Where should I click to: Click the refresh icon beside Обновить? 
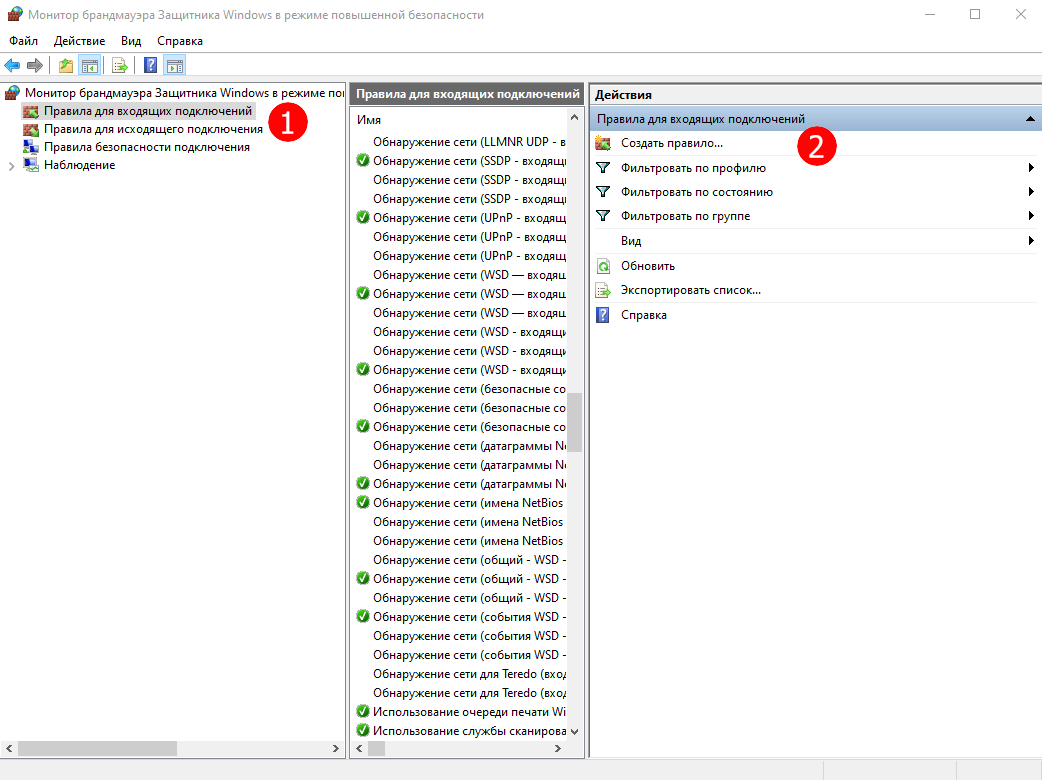click(x=603, y=266)
